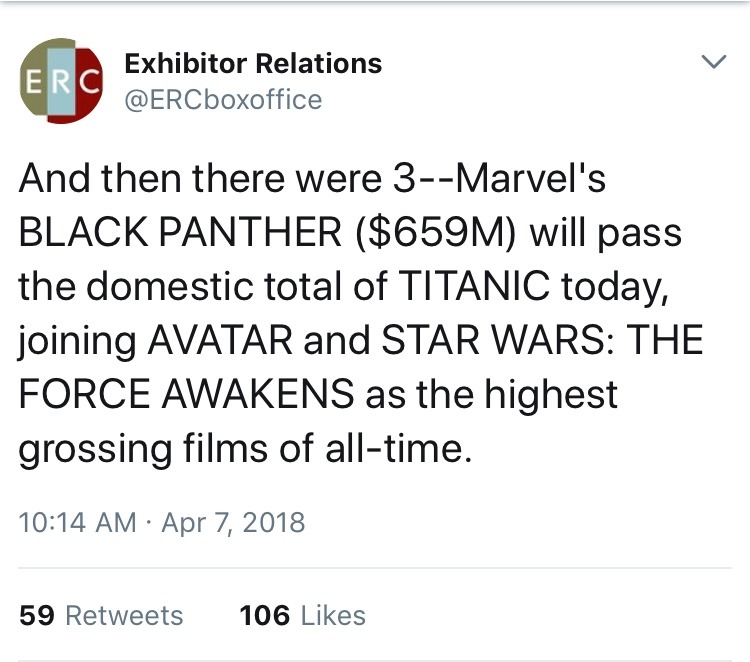Screen dimensions: 750x662
Task: Select the words BLACK PANTHER in tweet
Action: tap(180, 232)
